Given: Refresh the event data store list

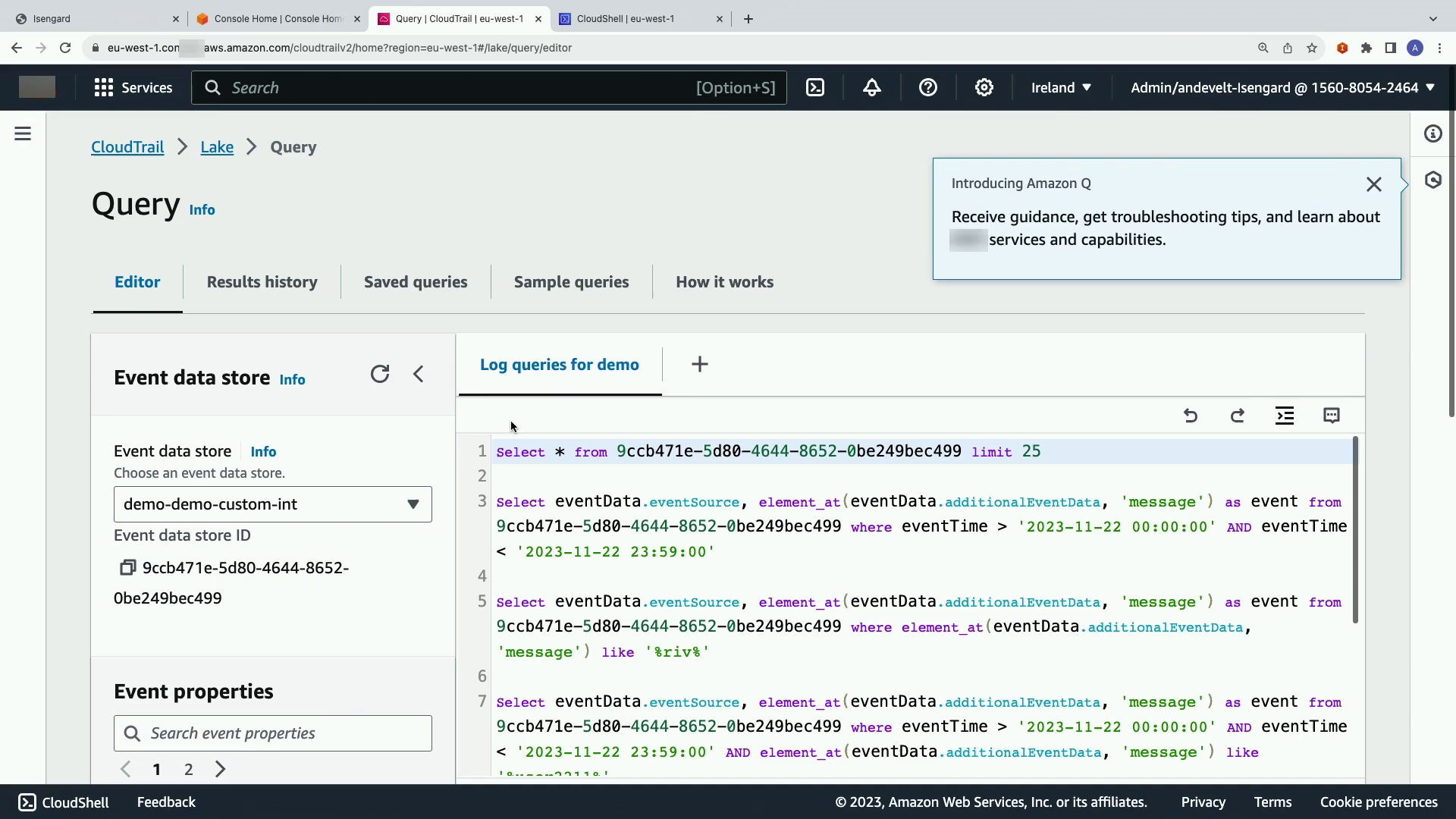Looking at the screenshot, I should point(380,374).
